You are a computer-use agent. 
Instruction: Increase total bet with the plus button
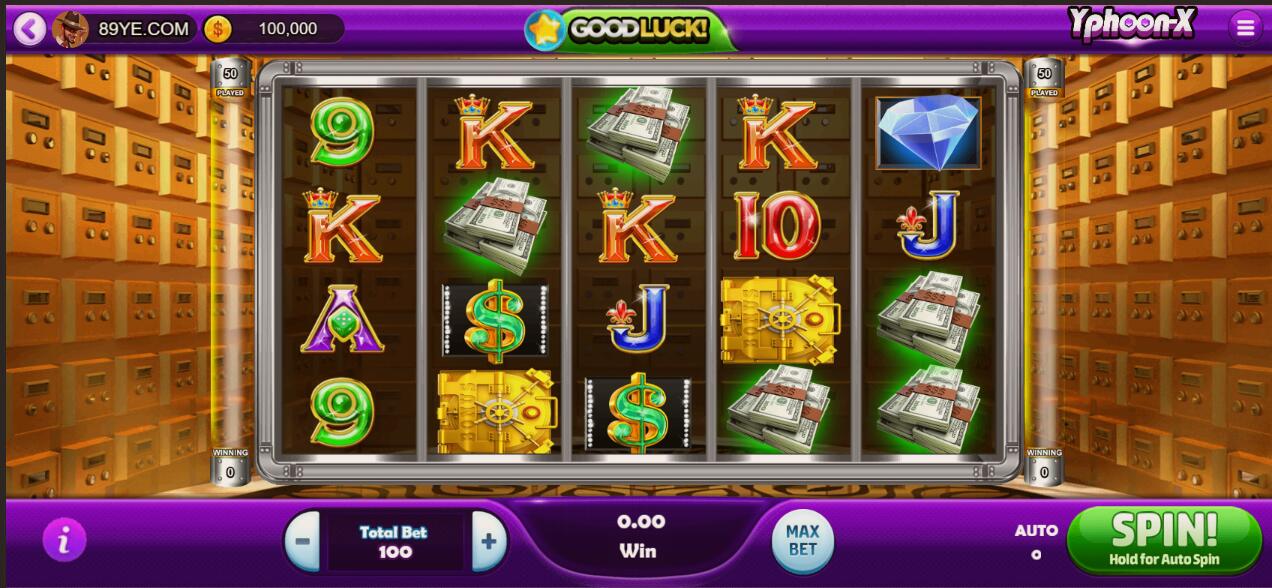pyautogui.click(x=489, y=541)
